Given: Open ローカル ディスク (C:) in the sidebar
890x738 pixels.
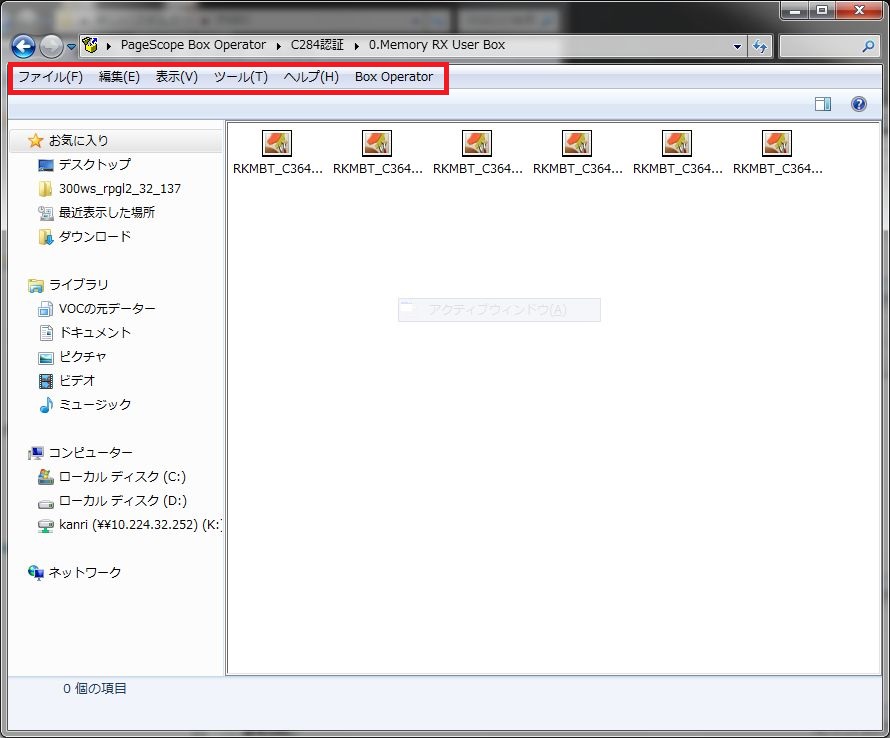Looking at the screenshot, I should [x=122, y=476].
